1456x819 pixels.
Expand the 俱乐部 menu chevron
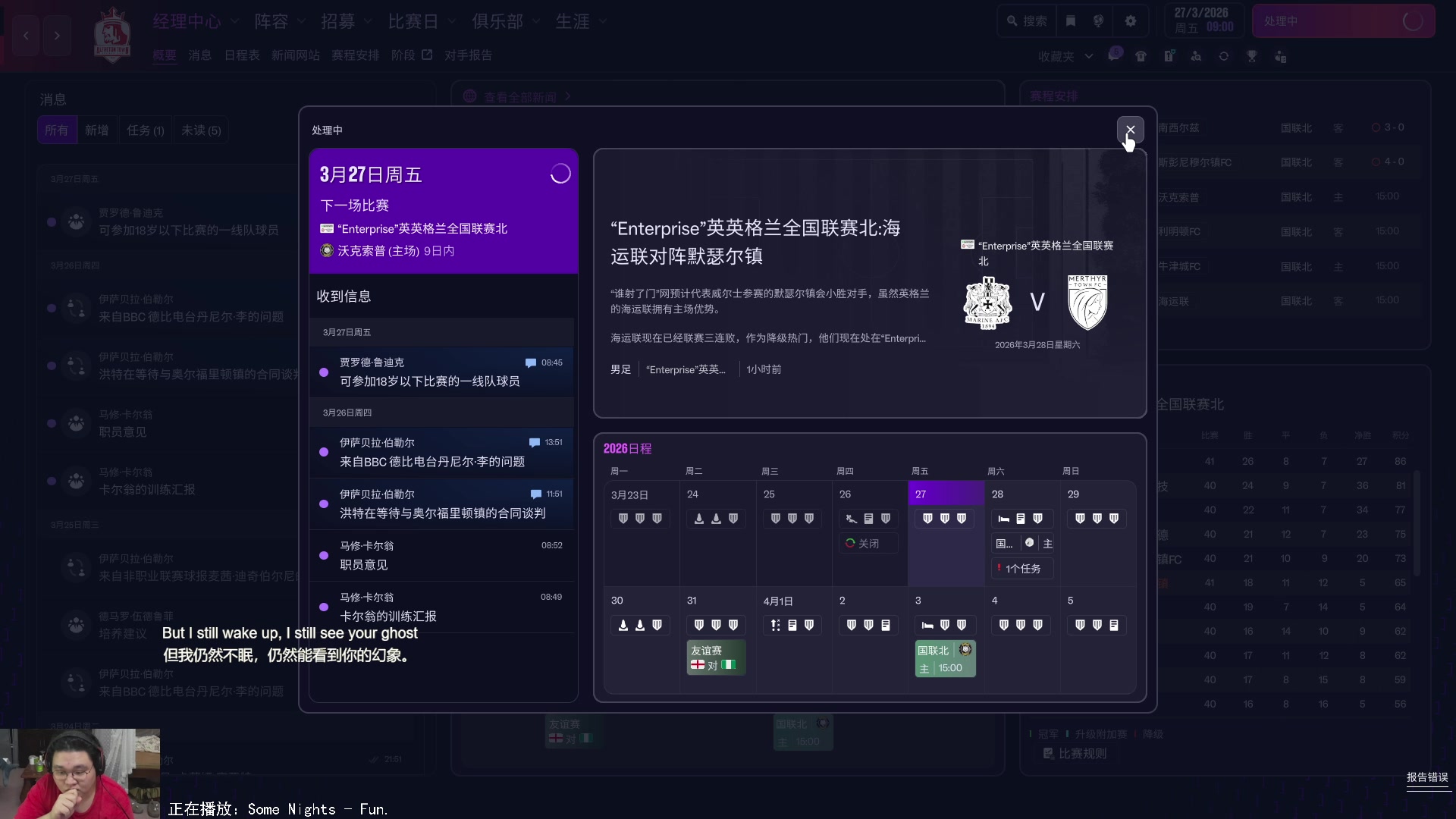tap(535, 21)
